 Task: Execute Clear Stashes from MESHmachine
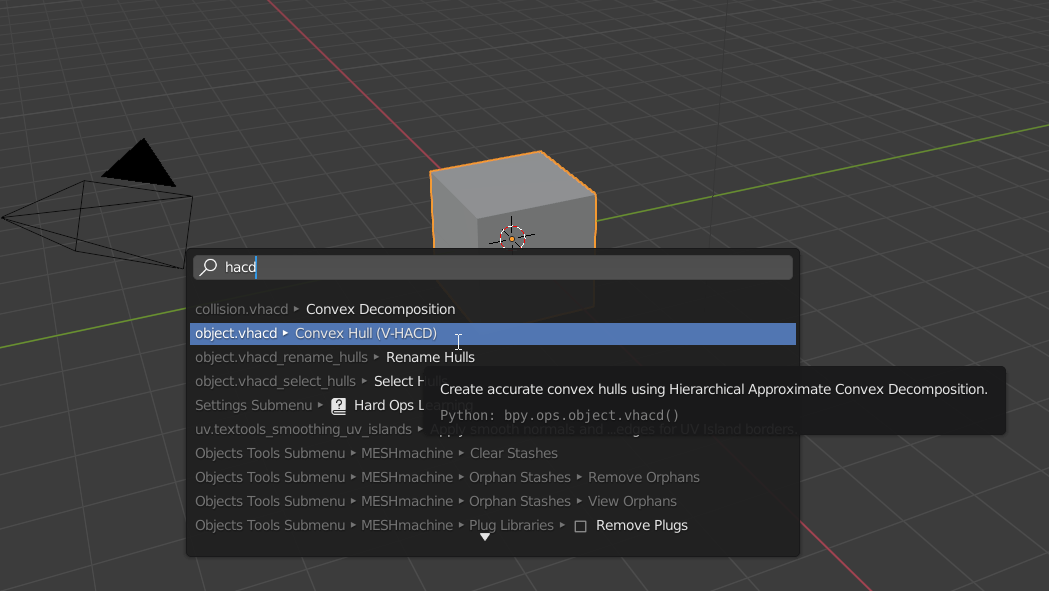pos(513,453)
